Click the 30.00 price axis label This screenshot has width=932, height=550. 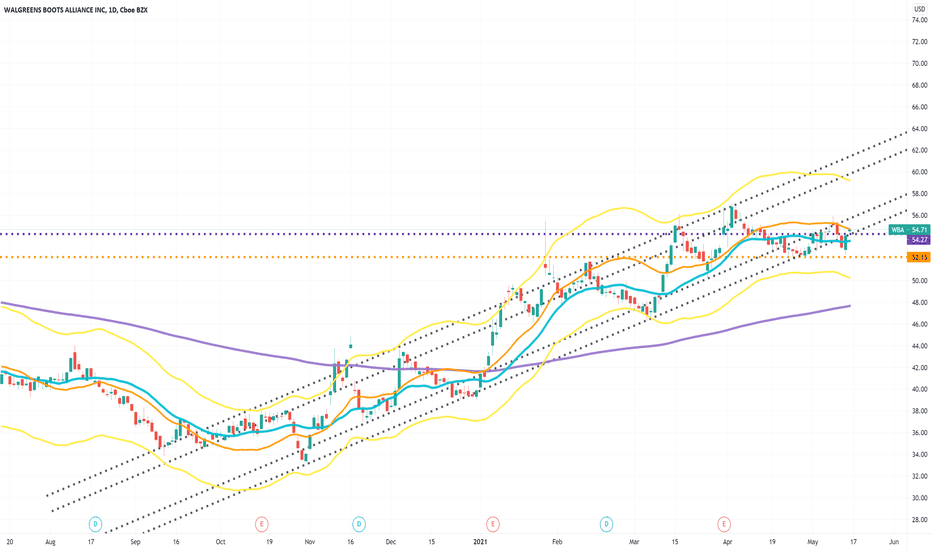pos(920,498)
